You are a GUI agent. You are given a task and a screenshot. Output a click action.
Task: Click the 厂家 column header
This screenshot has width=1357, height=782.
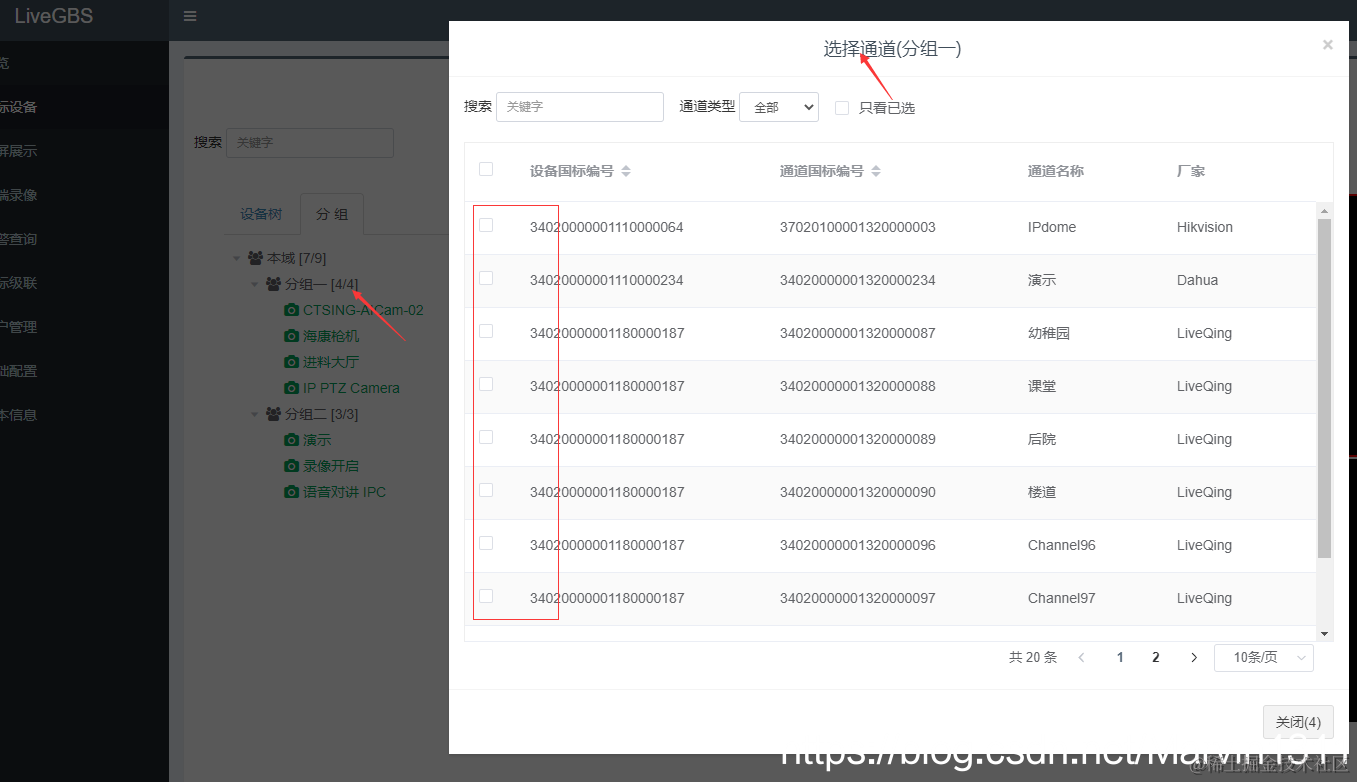(1191, 171)
